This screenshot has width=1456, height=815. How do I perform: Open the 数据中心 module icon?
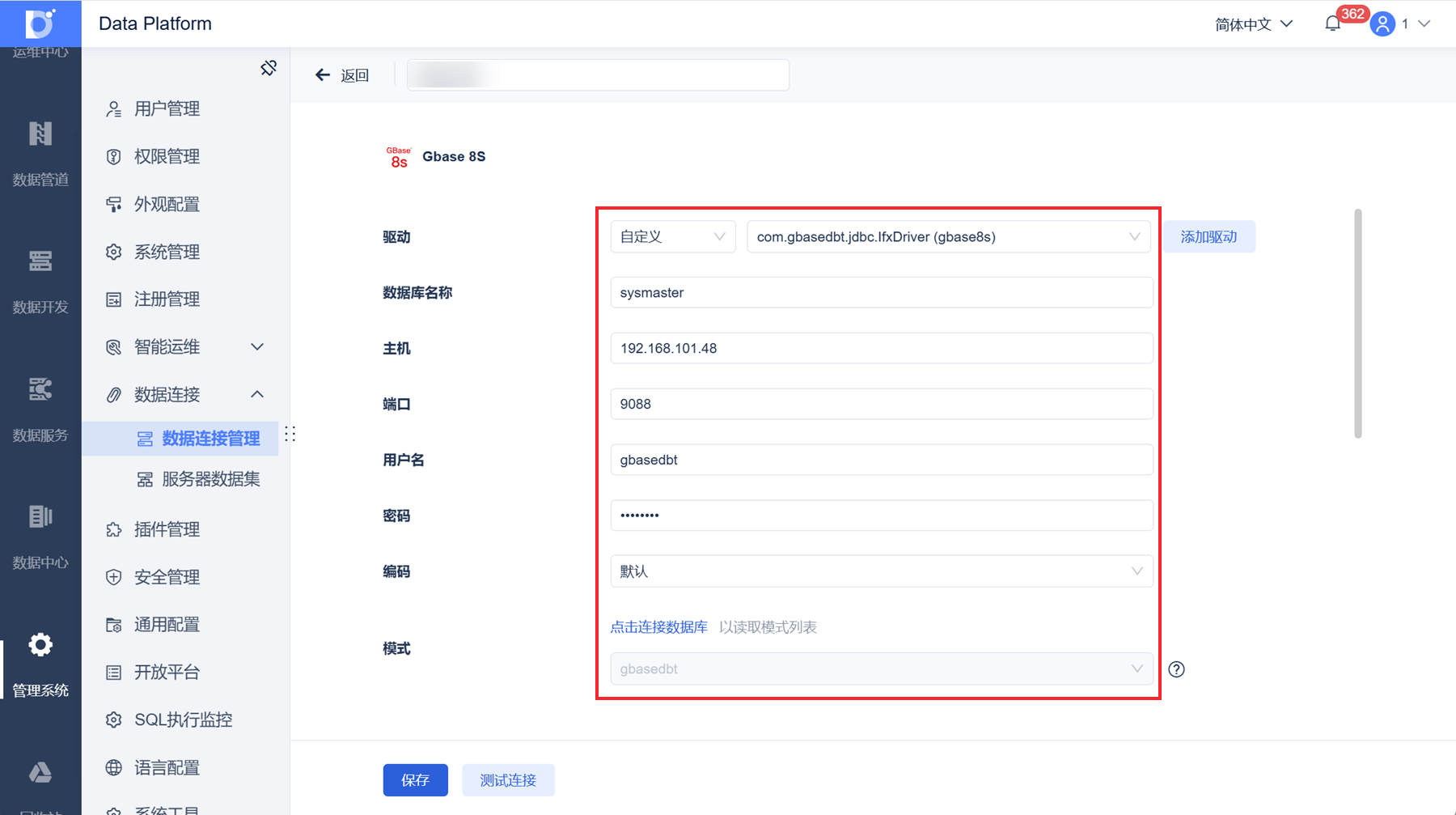pos(40,516)
